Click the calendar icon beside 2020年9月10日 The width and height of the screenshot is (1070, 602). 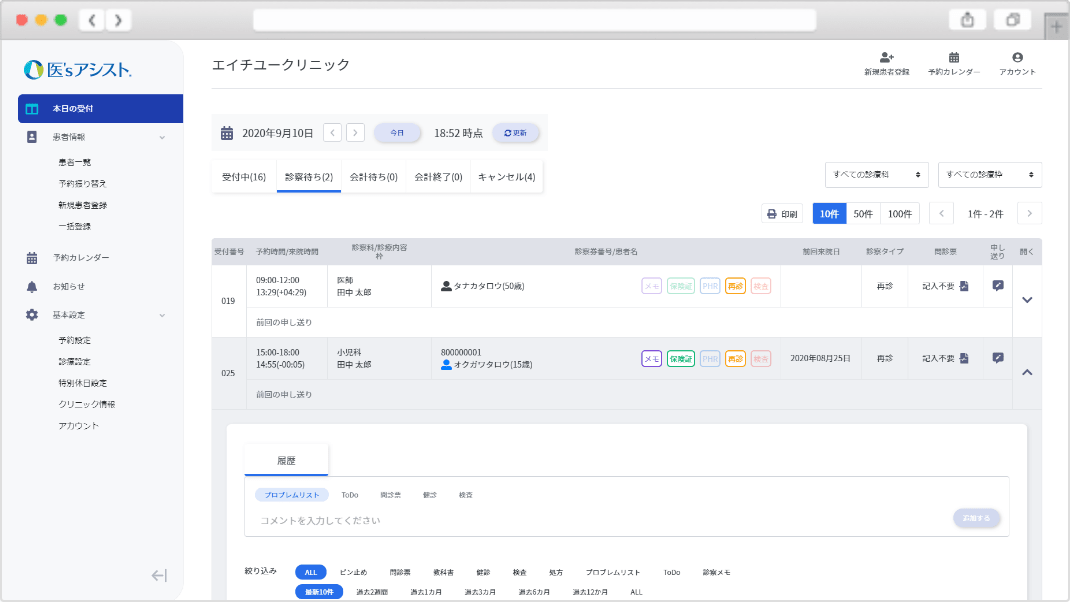tap(227, 133)
